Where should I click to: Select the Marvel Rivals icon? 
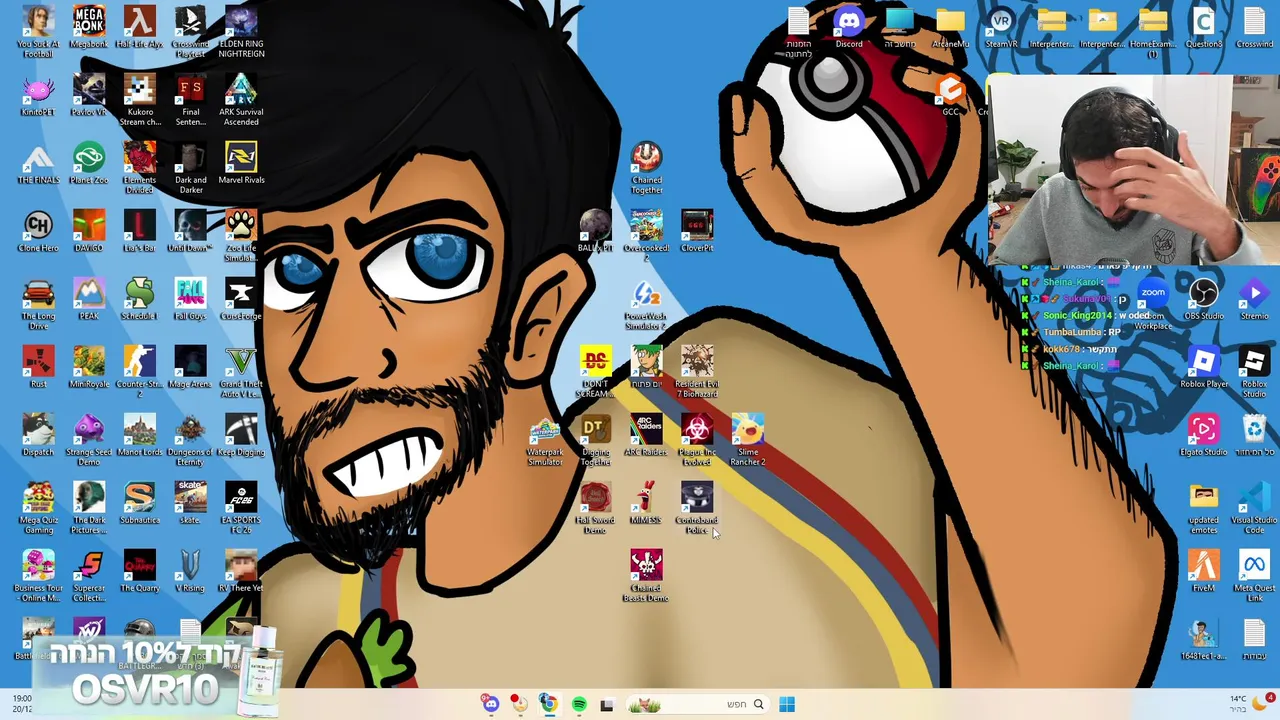(241, 164)
